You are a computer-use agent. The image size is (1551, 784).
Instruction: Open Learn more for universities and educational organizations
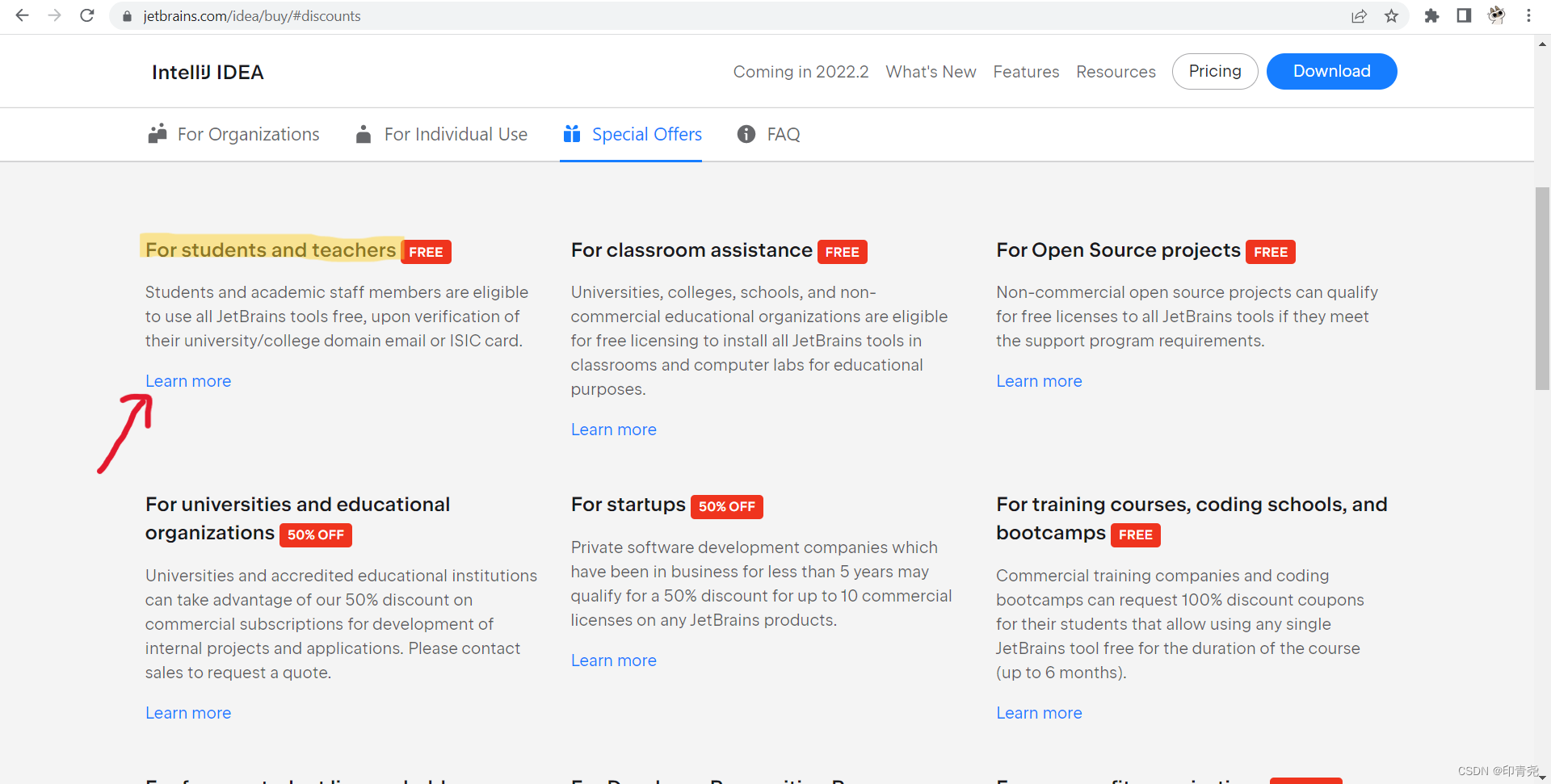click(x=188, y=713)
